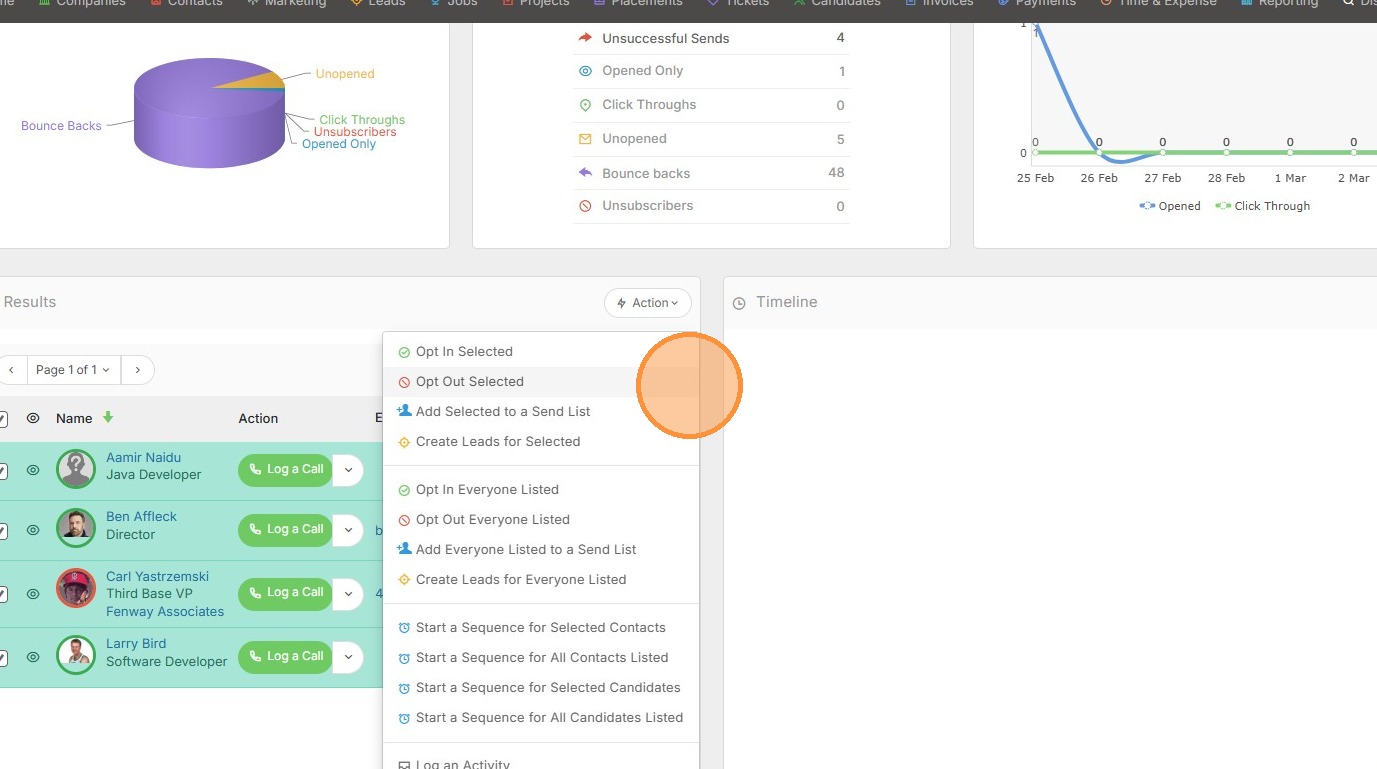Select Add Everyone Listed to a Send List

(x=541, y=550)
